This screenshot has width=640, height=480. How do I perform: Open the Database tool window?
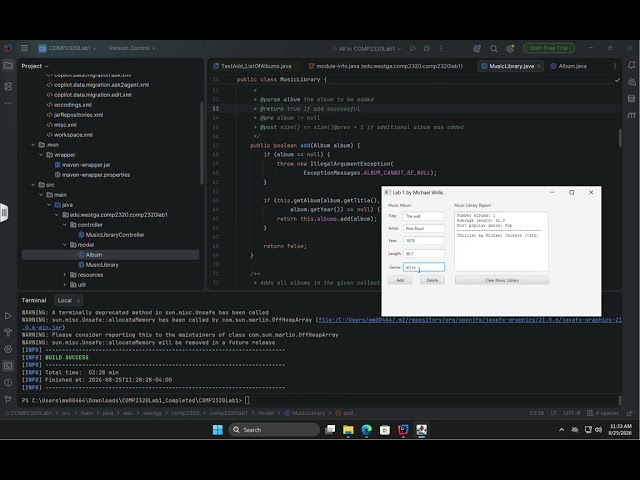[x=631, y=98]
